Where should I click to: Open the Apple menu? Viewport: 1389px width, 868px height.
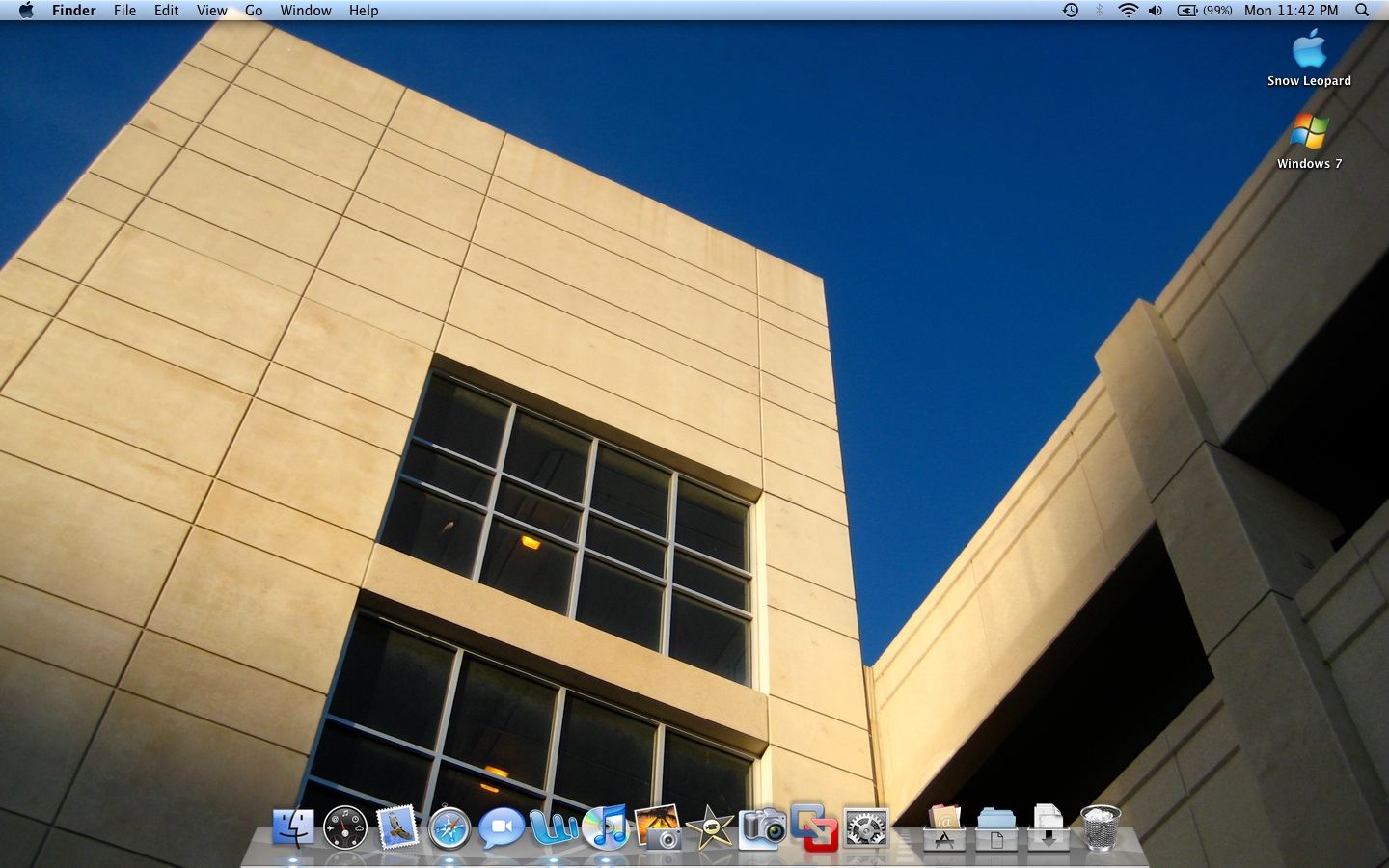[x=26, y=10]
